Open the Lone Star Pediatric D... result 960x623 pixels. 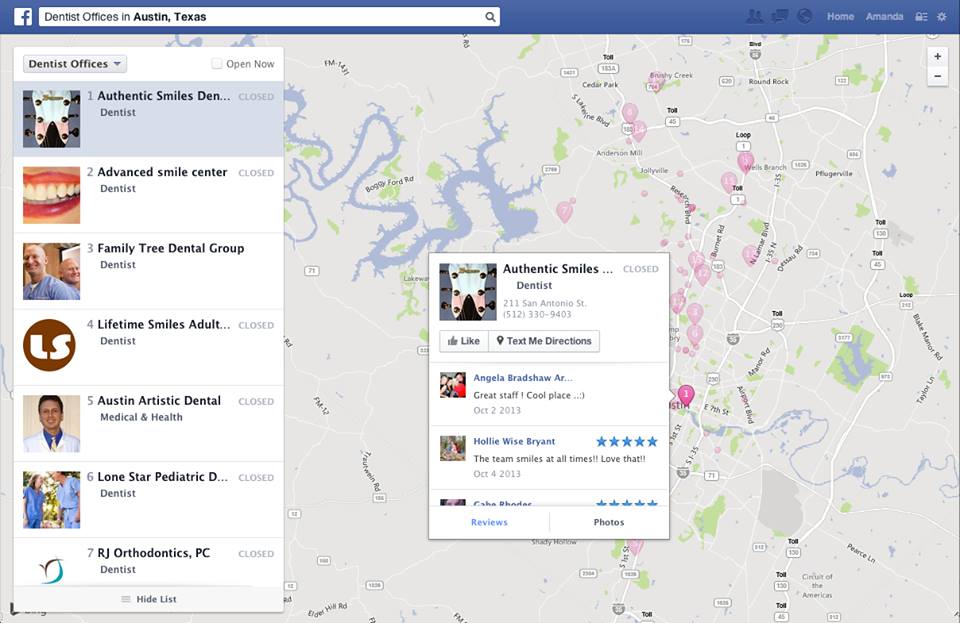[149, 499]
